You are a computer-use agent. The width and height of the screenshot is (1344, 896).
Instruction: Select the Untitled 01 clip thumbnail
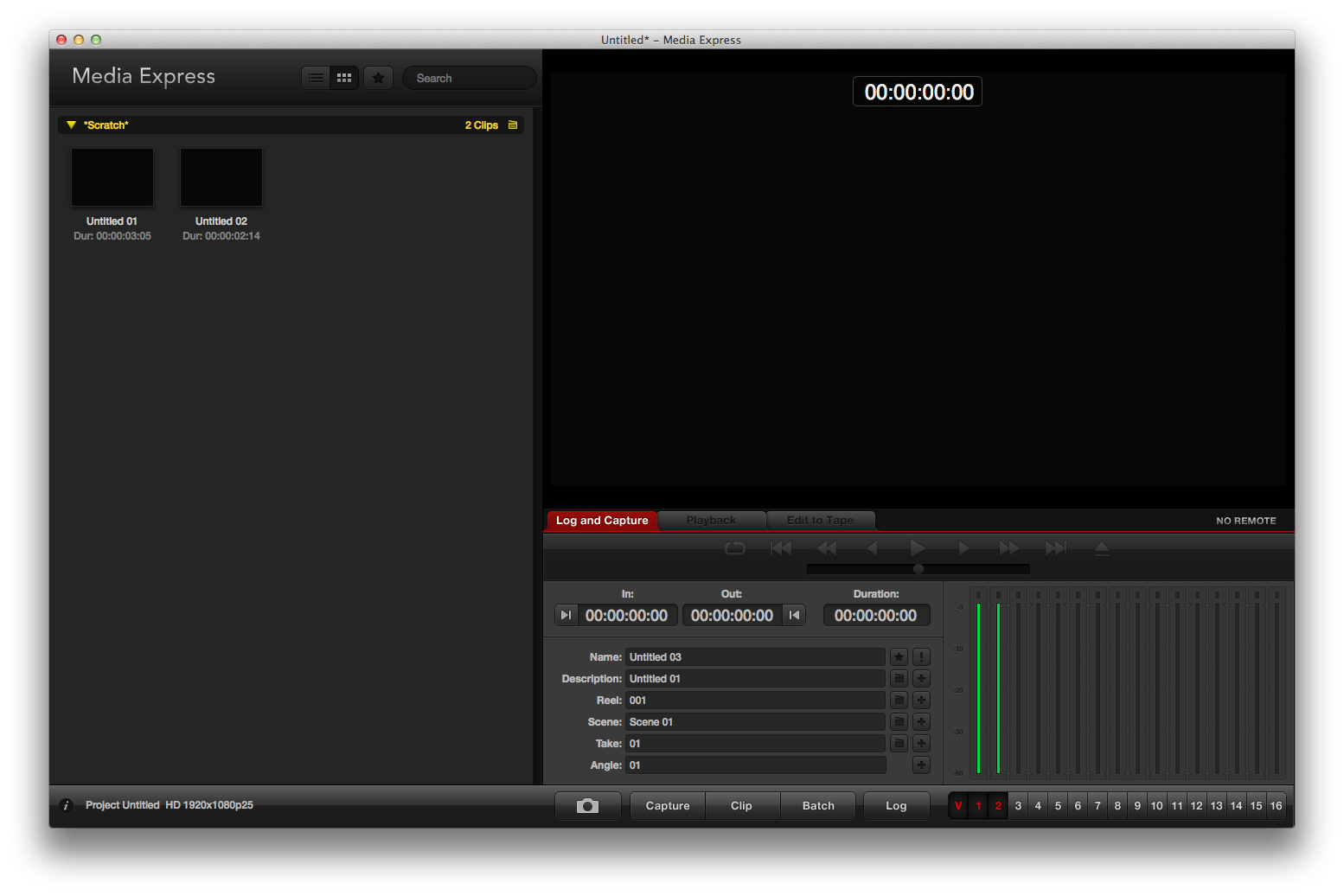(112, 177)
